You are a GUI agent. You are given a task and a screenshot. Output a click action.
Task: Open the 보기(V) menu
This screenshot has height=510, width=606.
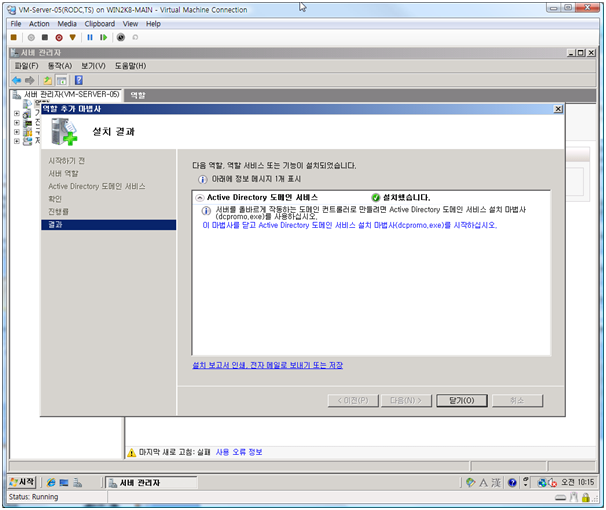pos(93,66)
